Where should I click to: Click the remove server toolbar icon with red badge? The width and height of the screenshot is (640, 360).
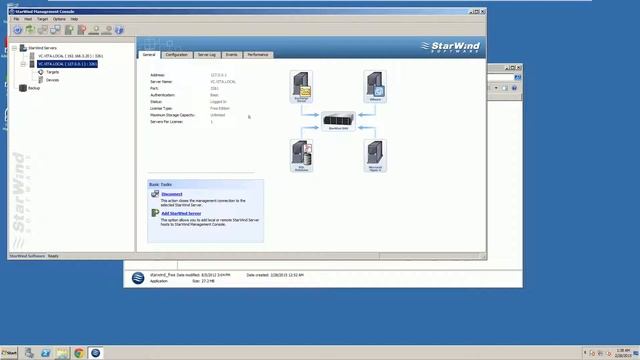point(81,30)
